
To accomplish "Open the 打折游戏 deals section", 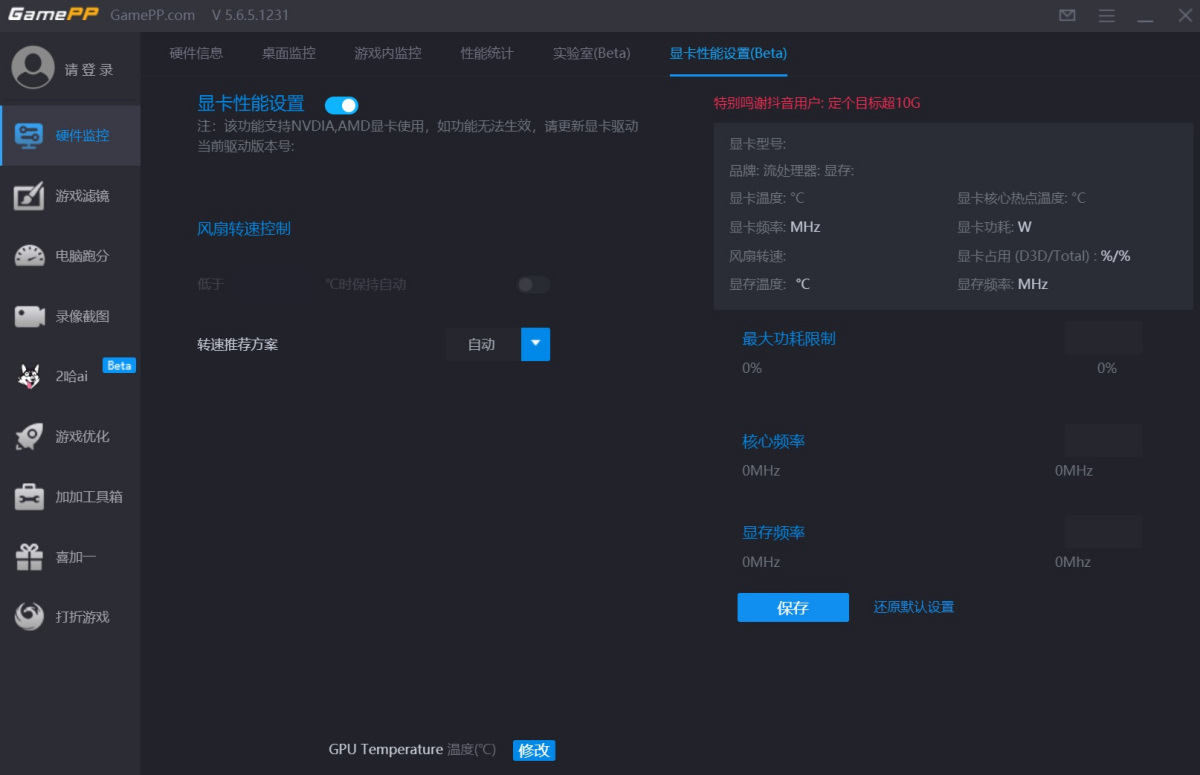I will [70, 616].
